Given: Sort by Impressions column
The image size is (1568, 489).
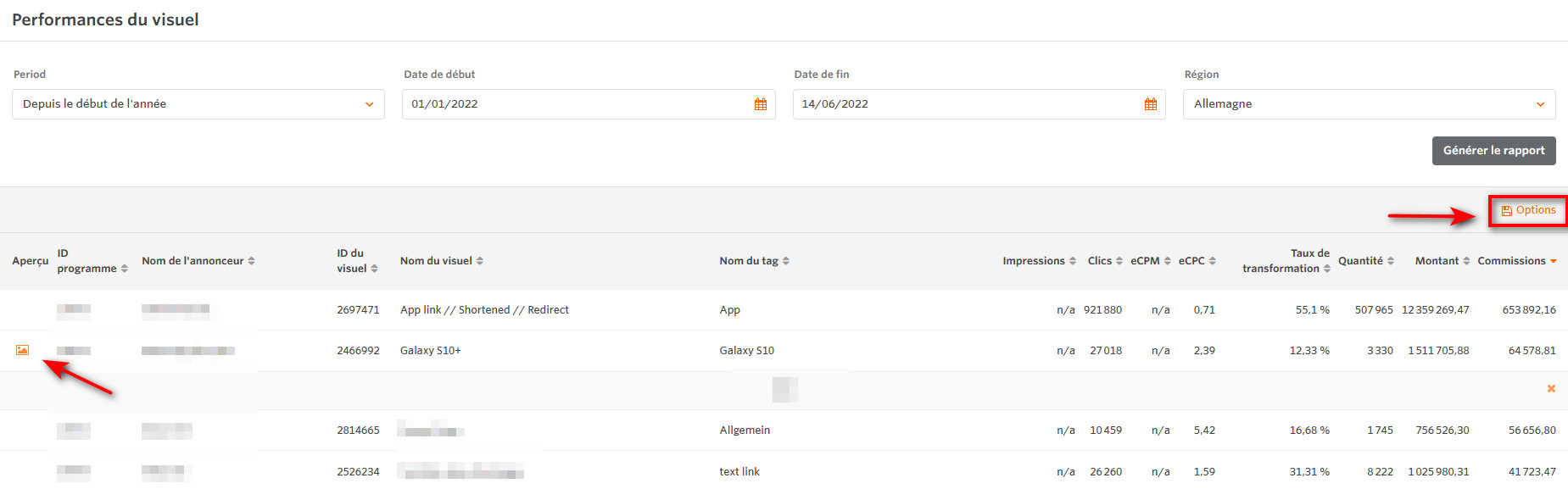Looking at the screenshot, I should click(1039, 261).
